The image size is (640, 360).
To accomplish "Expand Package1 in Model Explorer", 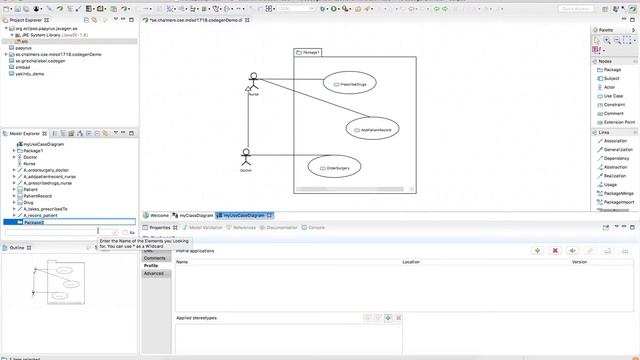I will click(14, 151).
